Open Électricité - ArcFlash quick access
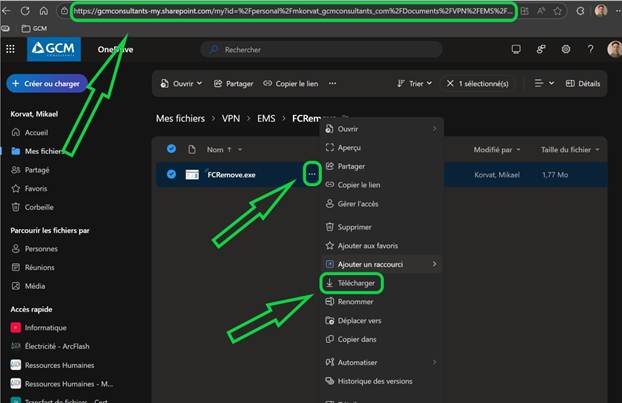The image size is (622, 403). click(x=50, y=346)
